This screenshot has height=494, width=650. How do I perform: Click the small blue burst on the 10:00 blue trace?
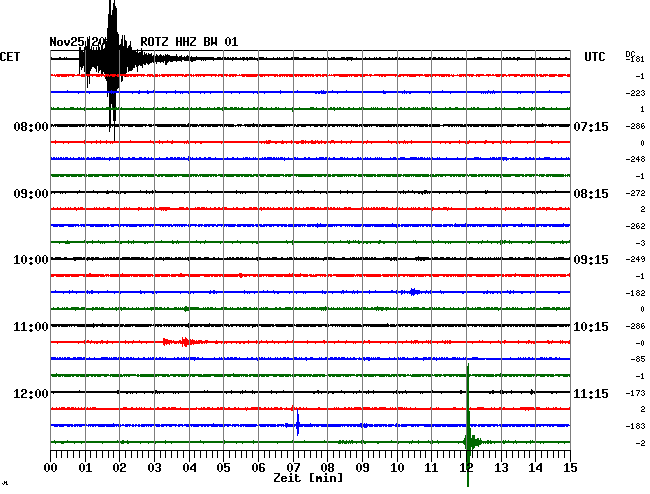tap(413, 292)
